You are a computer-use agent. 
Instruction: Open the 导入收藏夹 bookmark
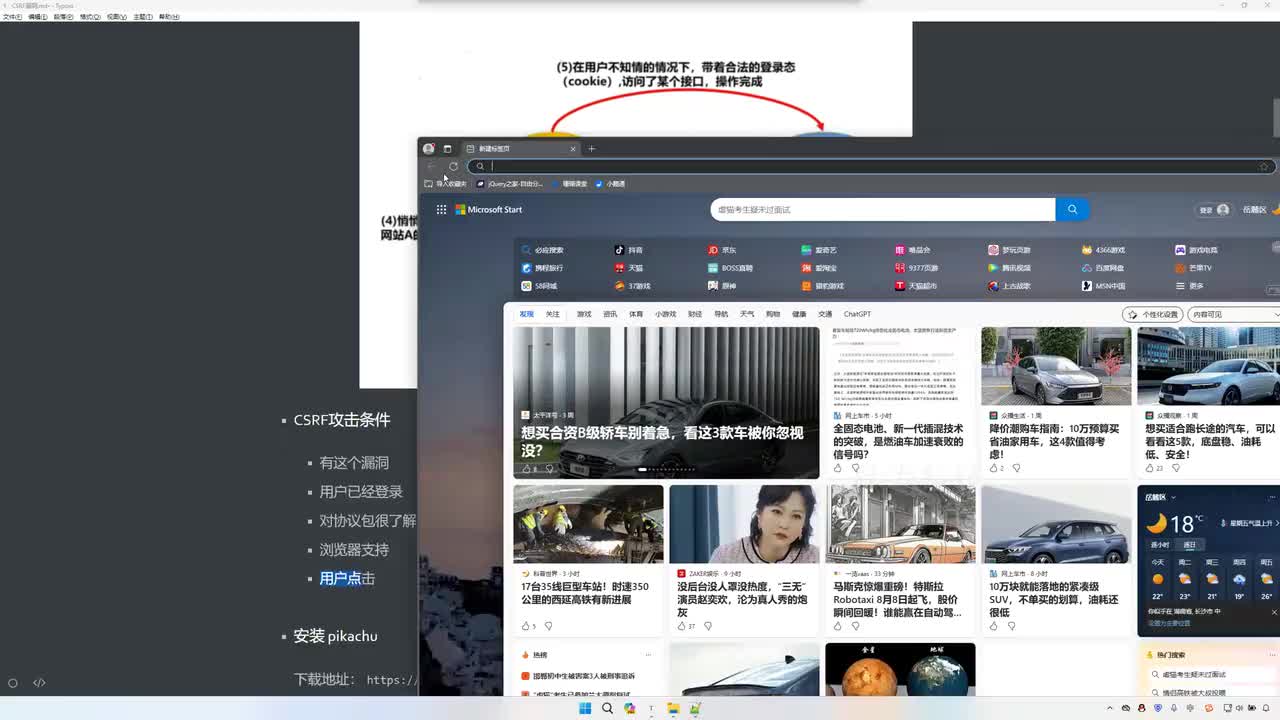[x=446, y=184]
